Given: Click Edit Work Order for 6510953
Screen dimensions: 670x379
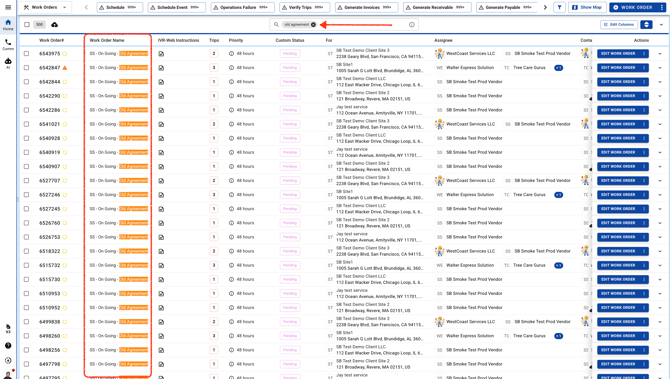Looking at the screenshot, I should [x=618, y=294].
